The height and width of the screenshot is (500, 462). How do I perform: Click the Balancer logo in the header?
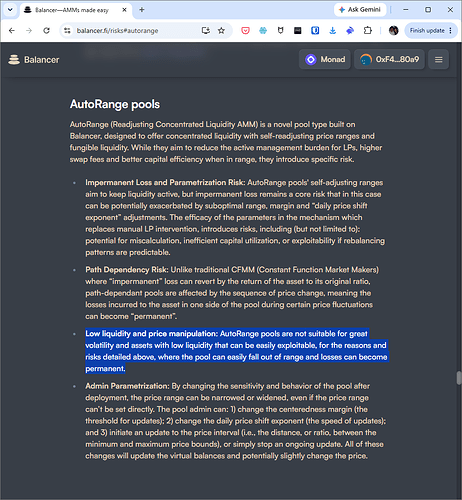pyautogui.click(x=33, y=60)
